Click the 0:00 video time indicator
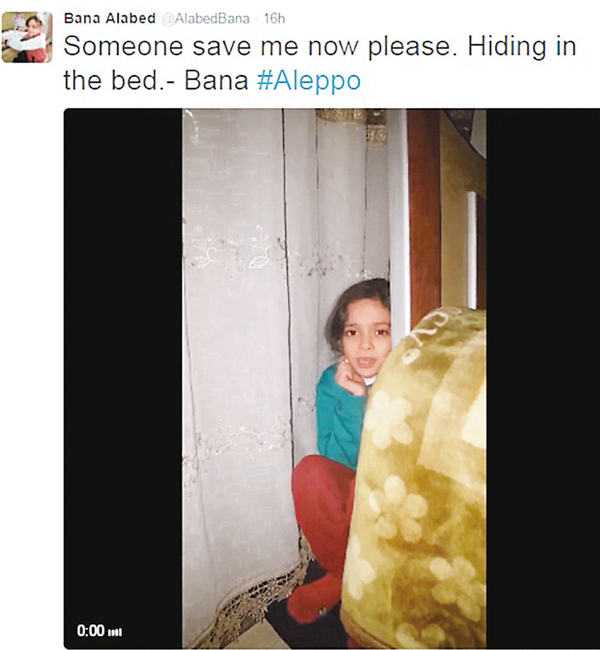This screenshot has width=600, height=650. 90,631
